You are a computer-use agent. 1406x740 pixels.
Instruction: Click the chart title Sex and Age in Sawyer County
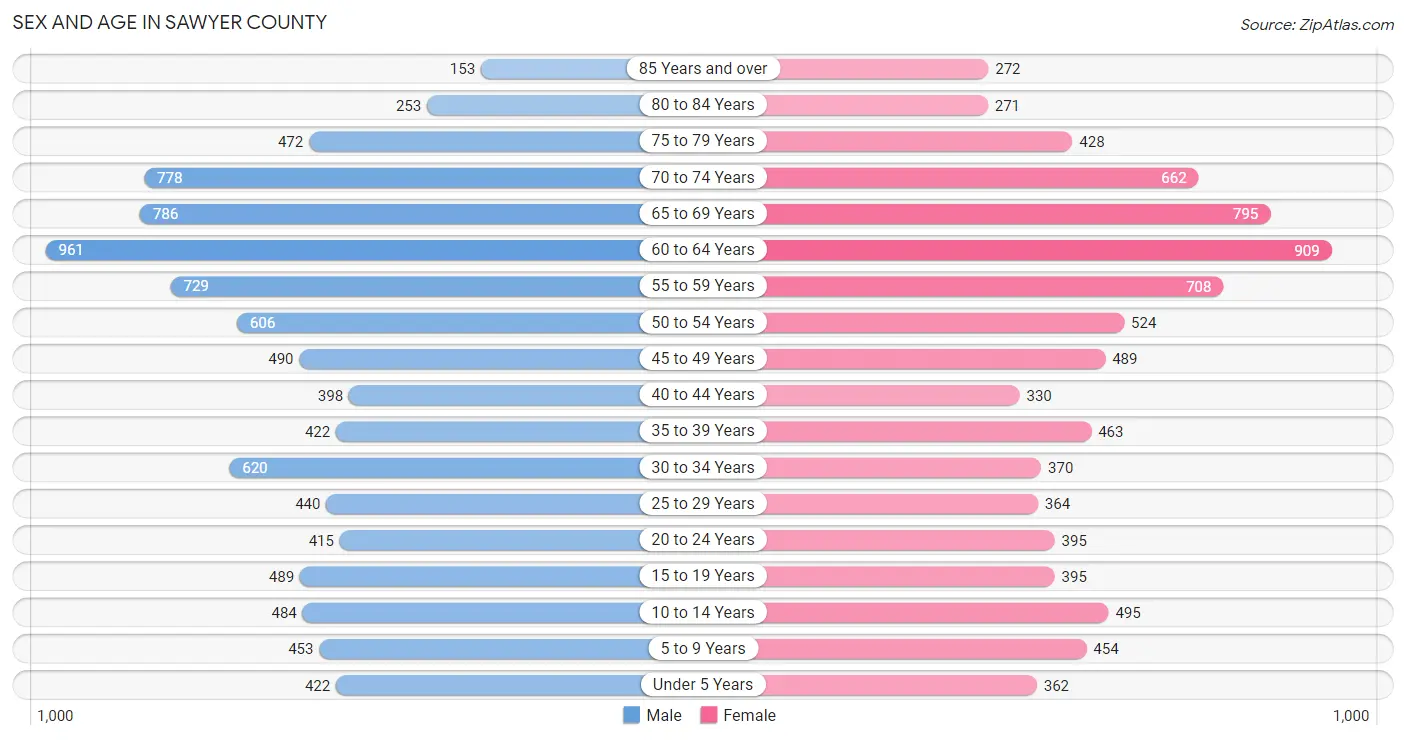point(170,22)
